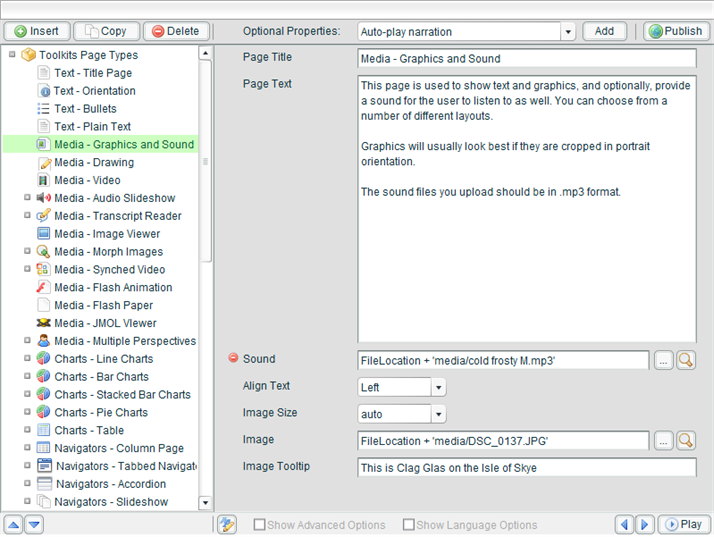The height and width of the screenshot is (537, 714).
Task: Click the wizard icon left of Show Advanced Options
Action: coord(227,525)
